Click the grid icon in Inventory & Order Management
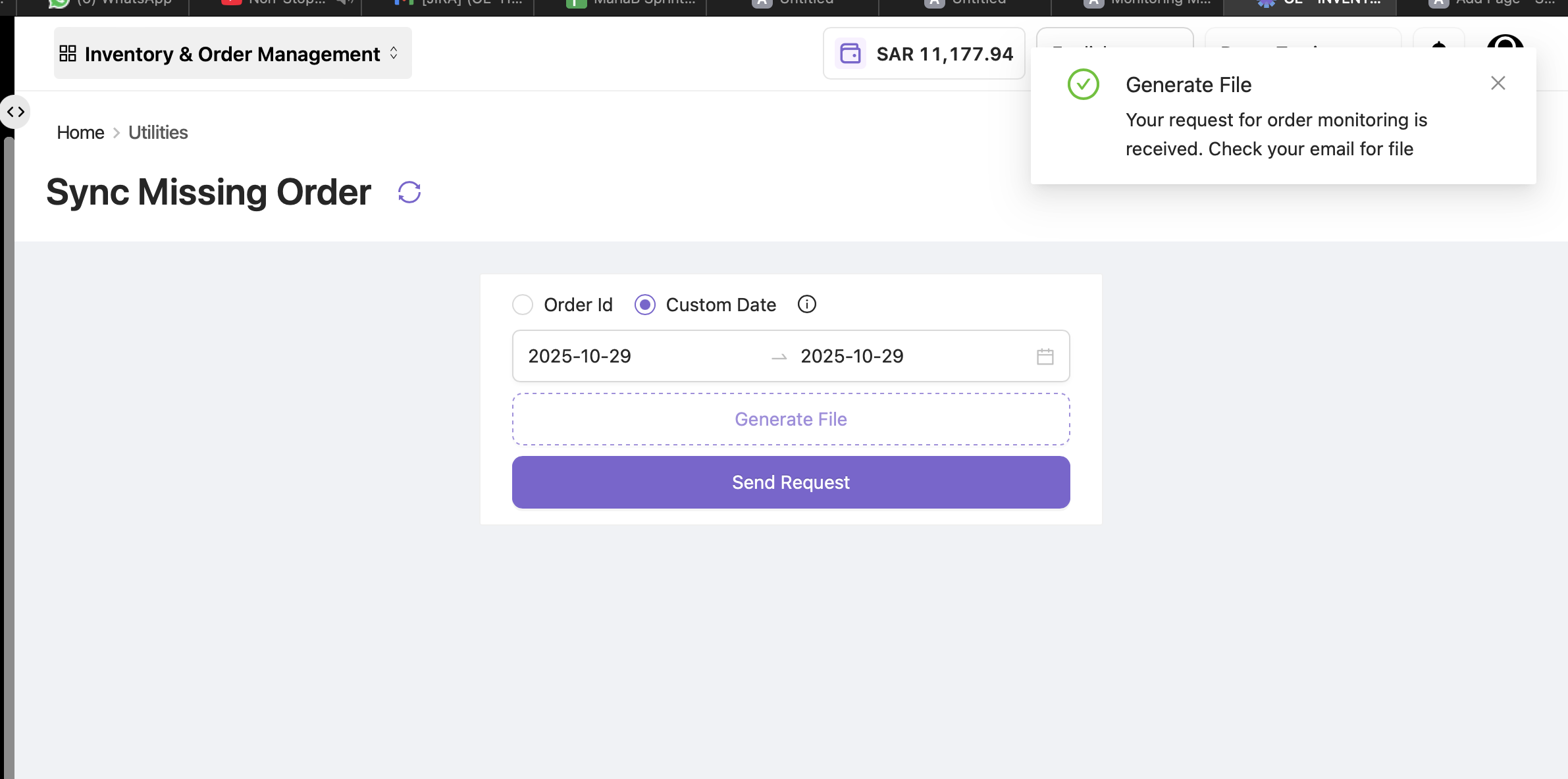Viewport: 1568px width, 779px height. tap(68, 53)
